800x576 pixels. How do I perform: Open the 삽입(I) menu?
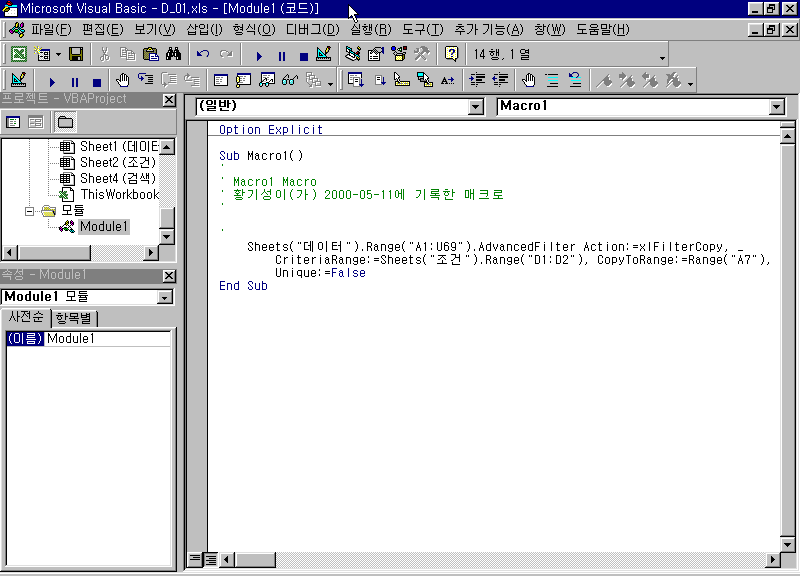click(204, 30)
